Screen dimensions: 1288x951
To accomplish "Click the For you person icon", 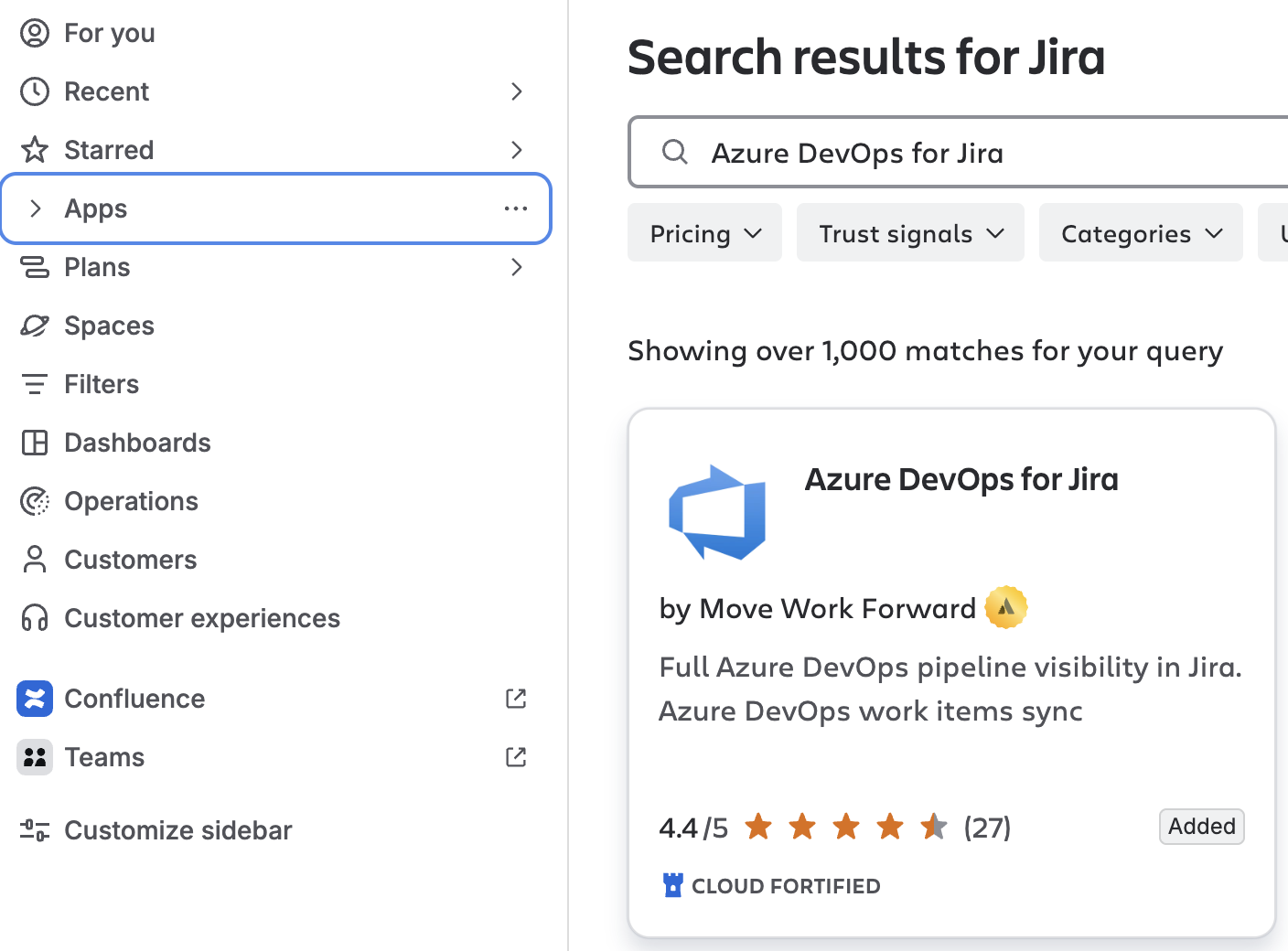I will tap(35, 33).
